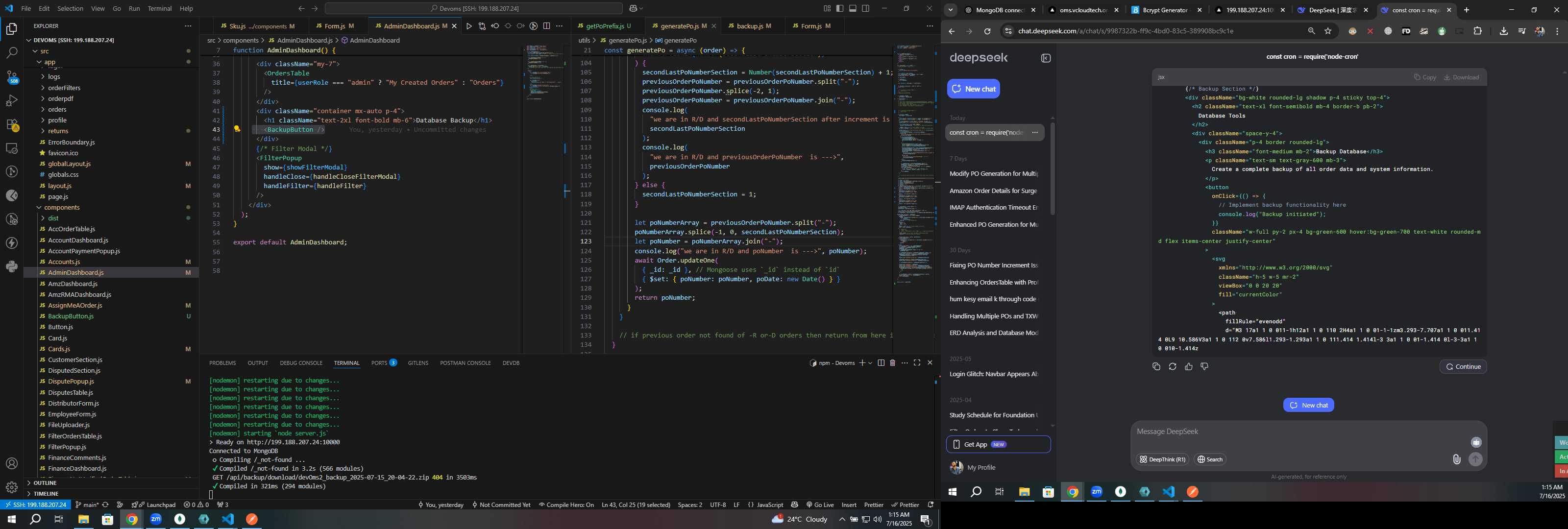Click the Continue button under response
Viewport: 1568px width, 529px height.
1463,366
